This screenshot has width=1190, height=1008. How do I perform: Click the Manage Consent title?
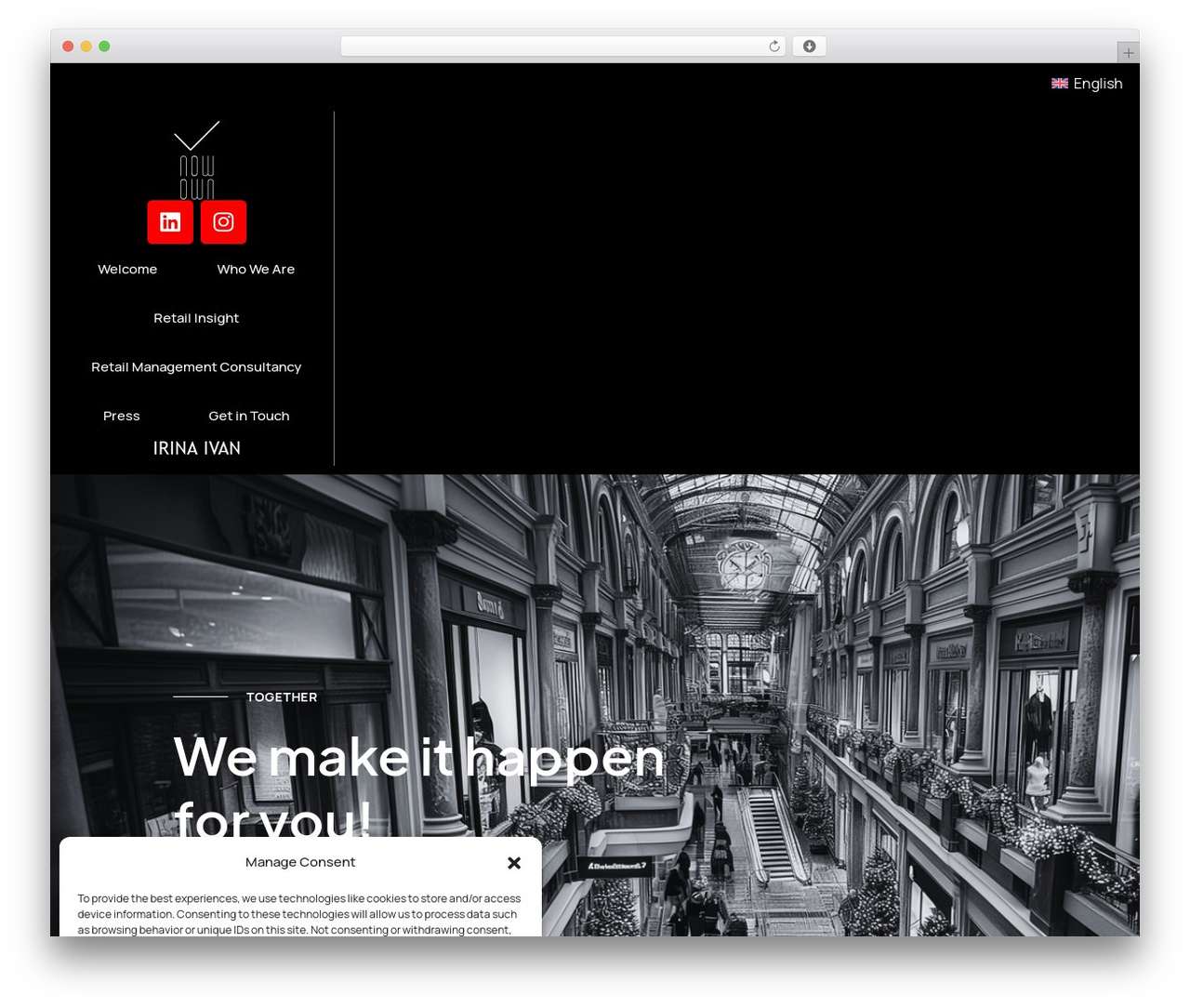[x=300, y=862]
